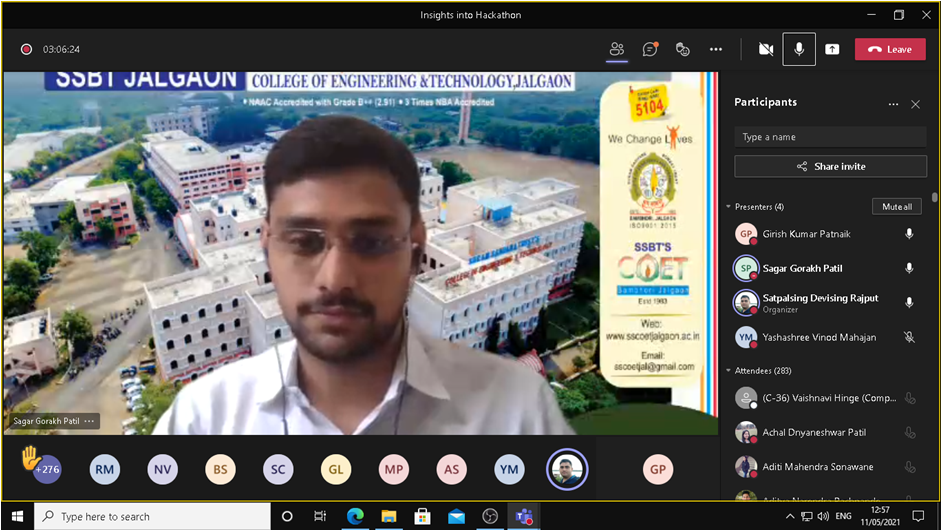Screen dimensions: 942x531
Task: Launch Microsoft Edge from taskbar
Action: 355,517
